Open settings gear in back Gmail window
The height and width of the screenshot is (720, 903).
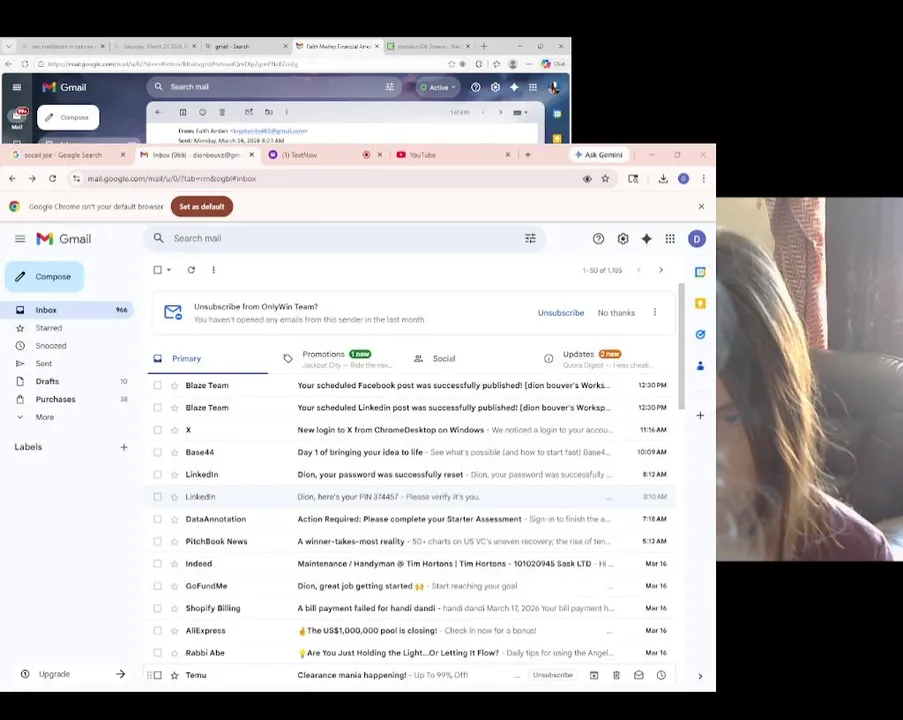pyautogui.click(x=495, y=87)
